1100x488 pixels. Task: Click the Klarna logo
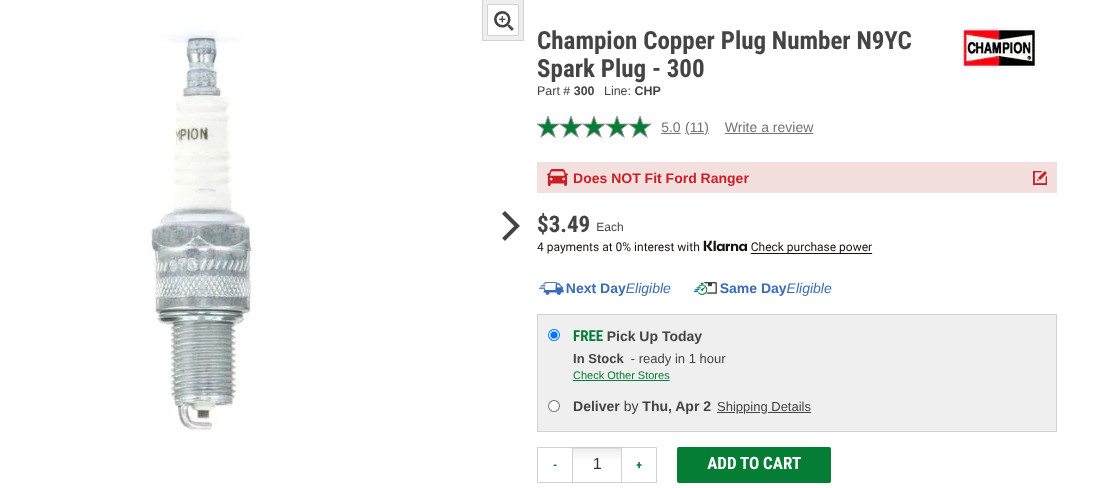point(725,246)
